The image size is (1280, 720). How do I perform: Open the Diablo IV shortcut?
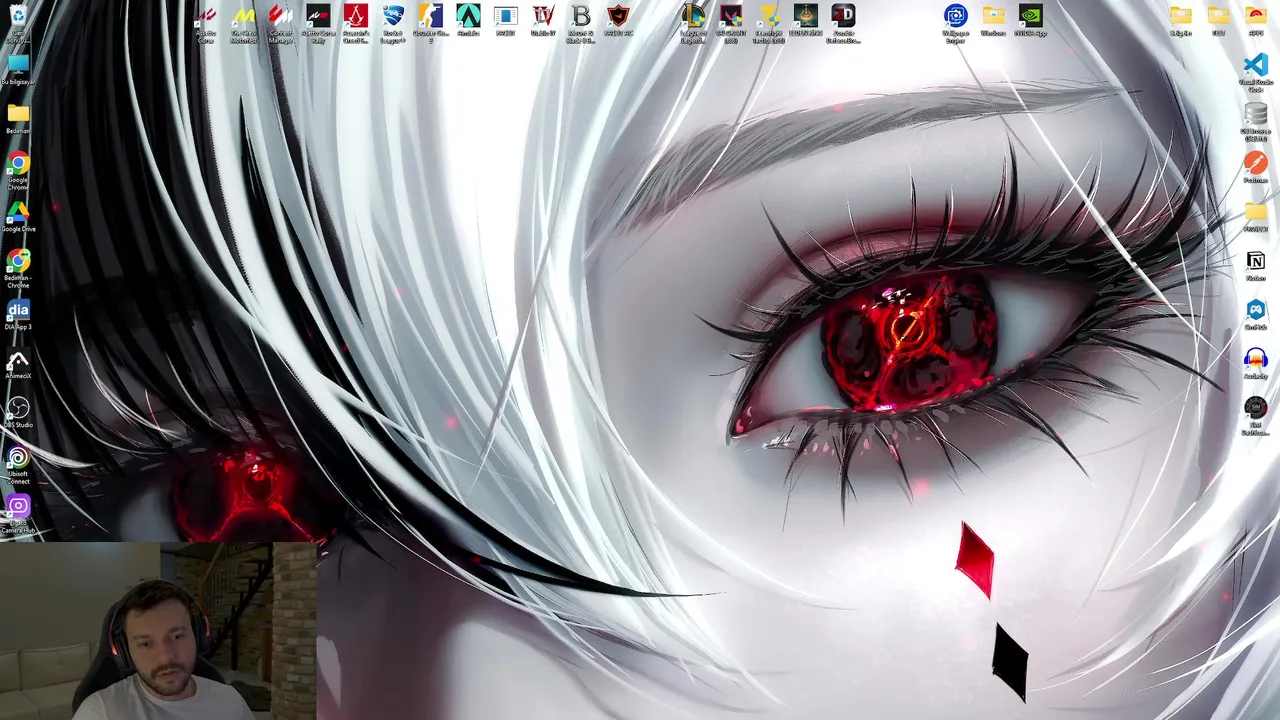pyautogui.click(x=543, y=20)
